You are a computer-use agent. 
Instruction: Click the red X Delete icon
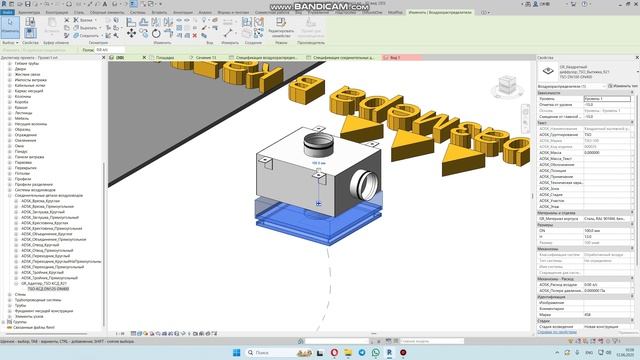[195, 36]
